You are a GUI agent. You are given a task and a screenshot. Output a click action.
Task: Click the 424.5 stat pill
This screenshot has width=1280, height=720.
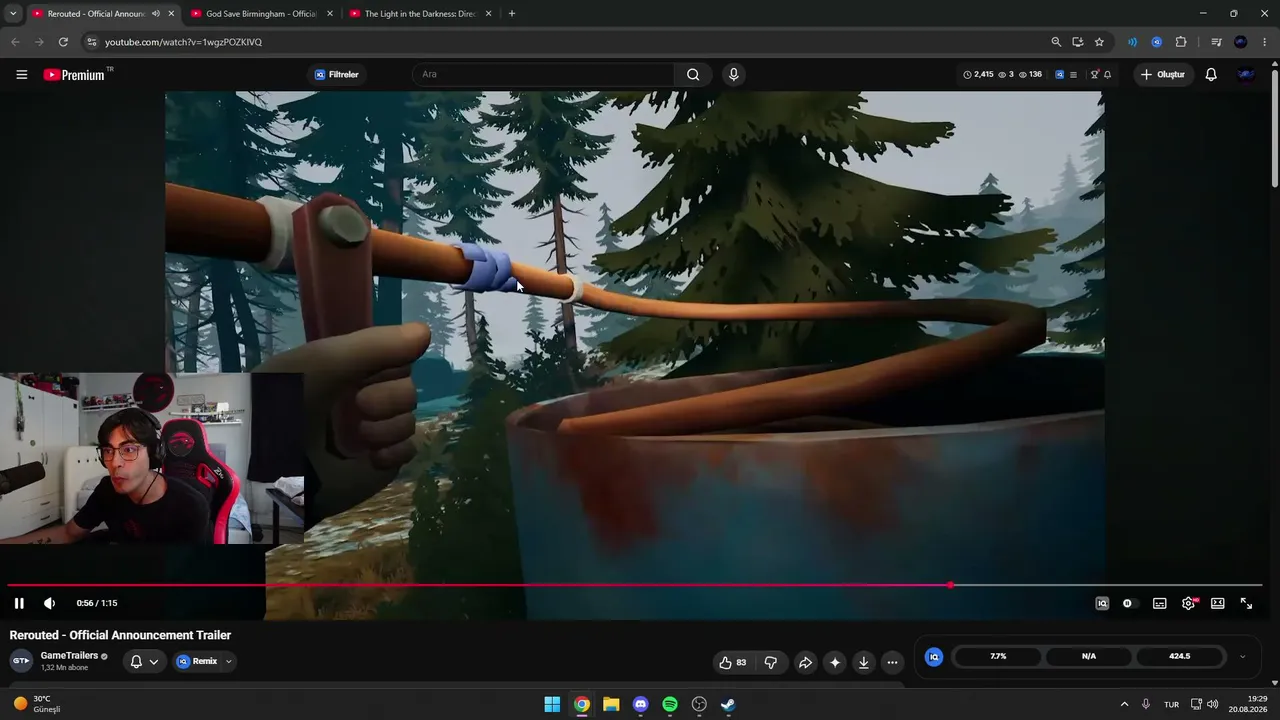click(1180, 656)
